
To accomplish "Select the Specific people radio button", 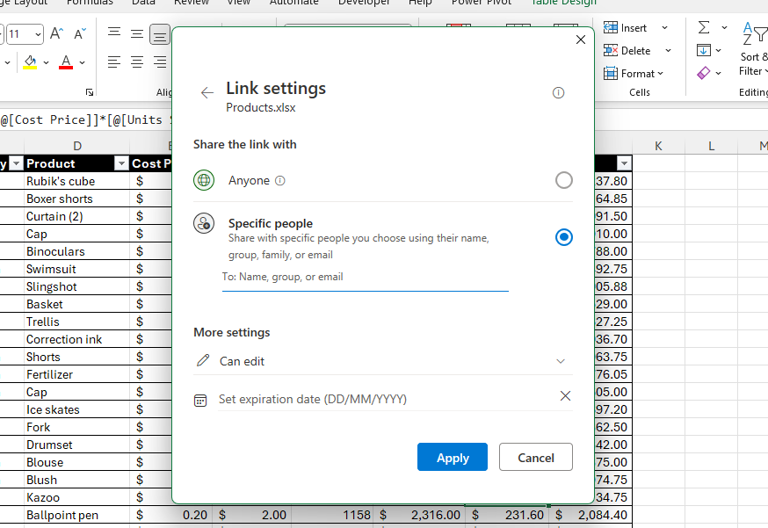I will [564, 237].
